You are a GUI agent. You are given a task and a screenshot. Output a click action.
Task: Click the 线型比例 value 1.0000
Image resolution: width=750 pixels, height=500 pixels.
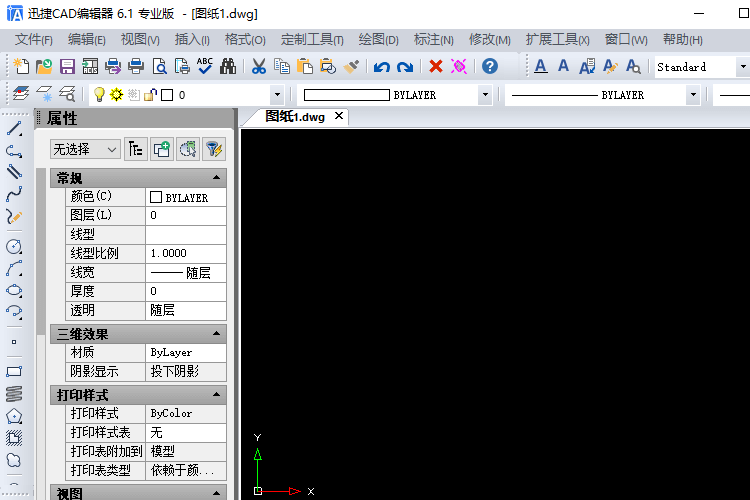[186, 254]
